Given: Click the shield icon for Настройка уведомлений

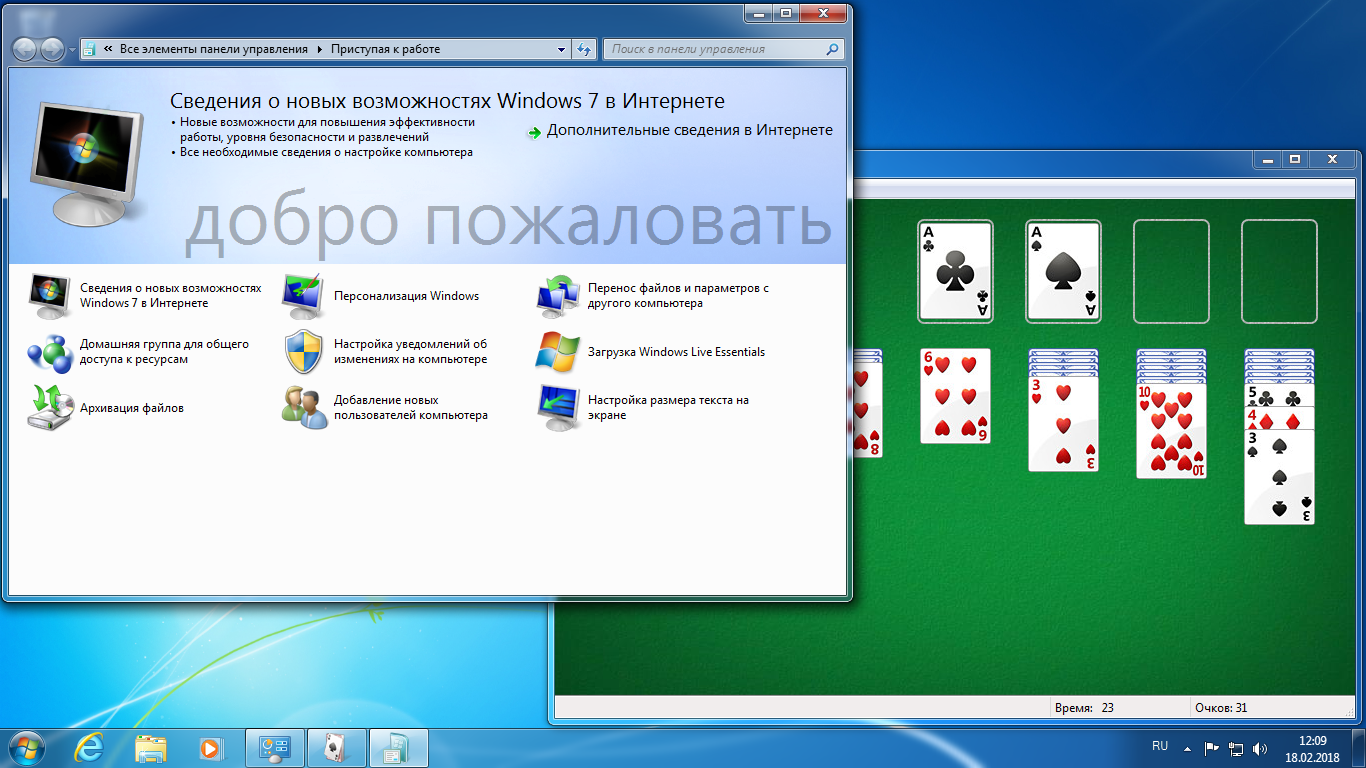Looking at the screenshot, I should (x=304, y=351).
